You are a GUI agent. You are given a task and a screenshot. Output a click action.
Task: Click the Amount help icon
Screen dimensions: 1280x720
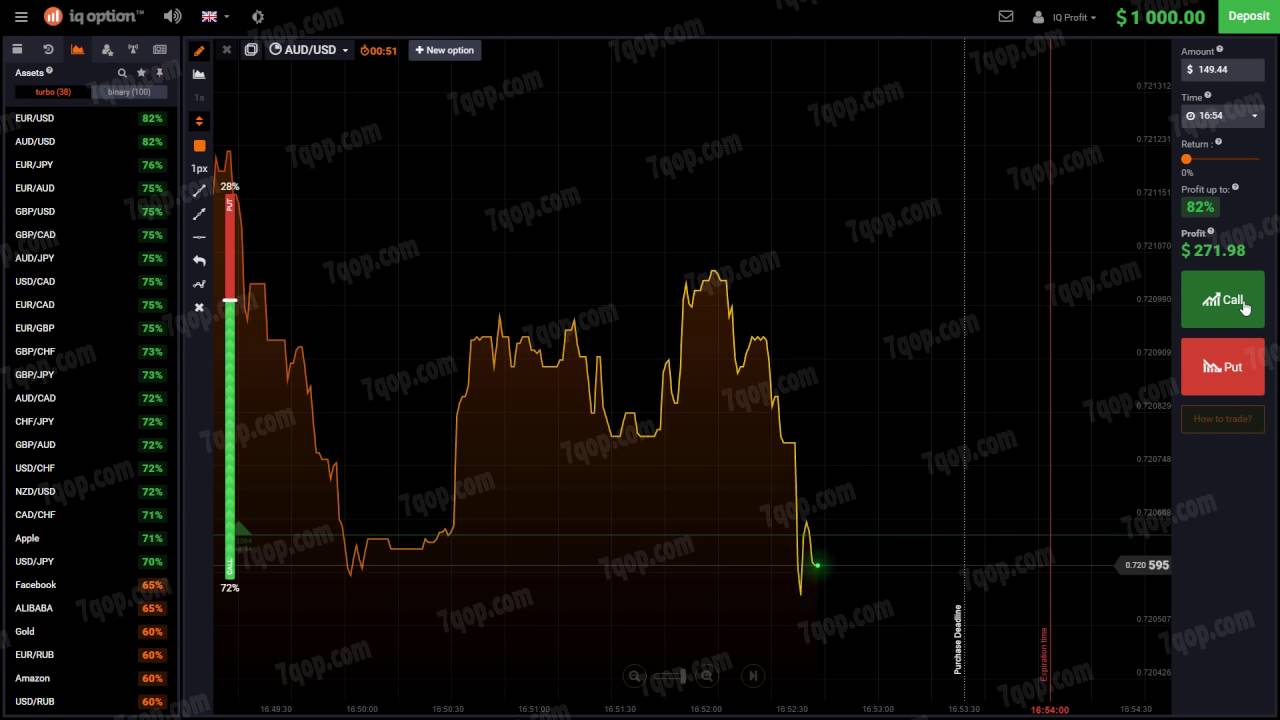[1219, 49]
